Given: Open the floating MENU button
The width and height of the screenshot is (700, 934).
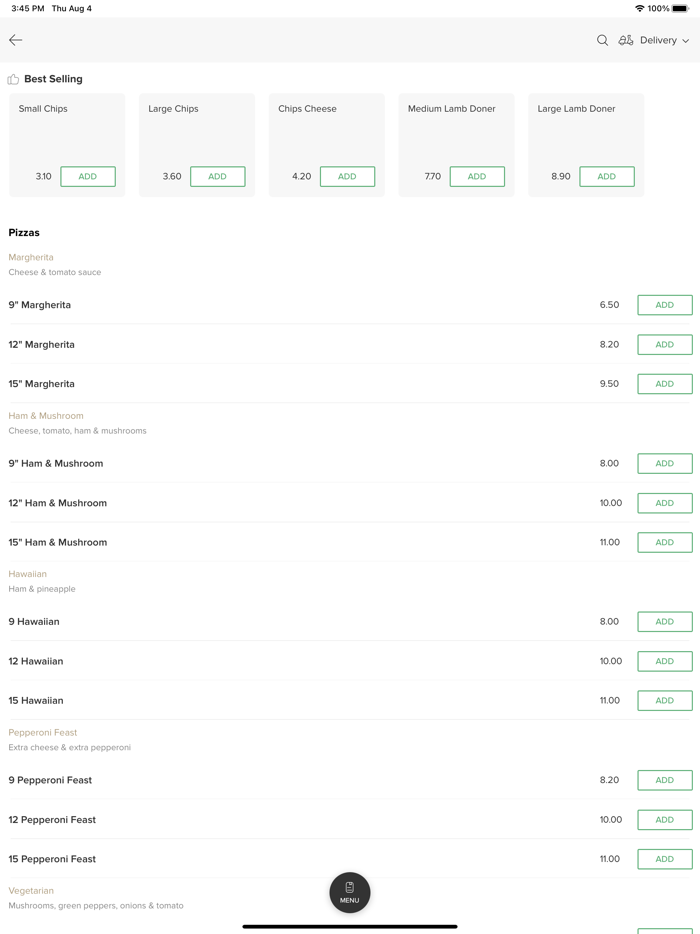Looking at the screenshot, I should pyautogui.click(x=350, y=892).
